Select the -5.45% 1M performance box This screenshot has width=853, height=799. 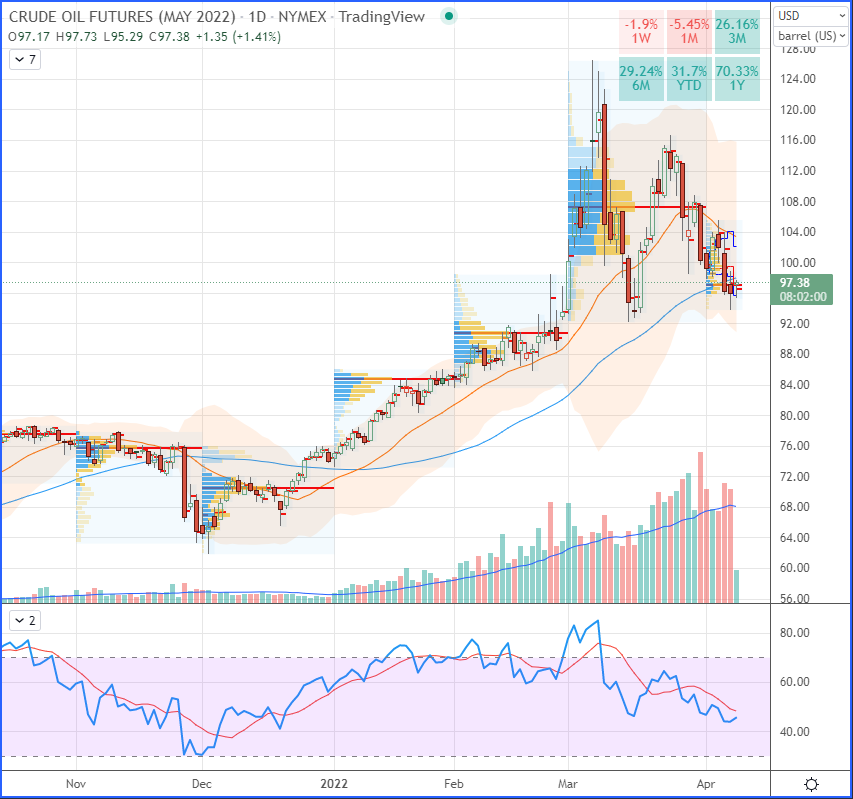tap(689, 32)
